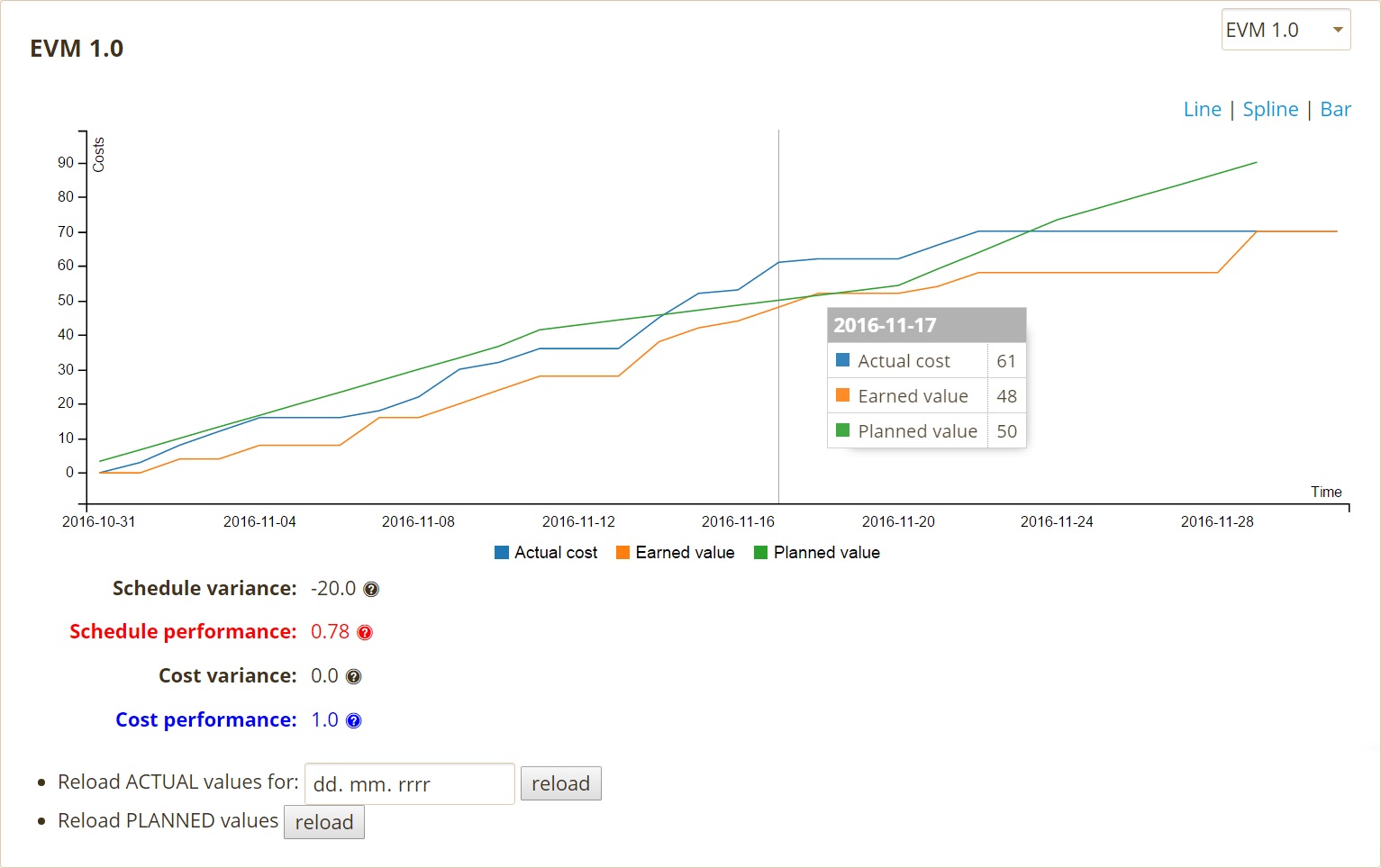Click blue Actual cost legend color square
Image resolution: width=1381 pixels, height=868 pixels.
tap(502, 553)
